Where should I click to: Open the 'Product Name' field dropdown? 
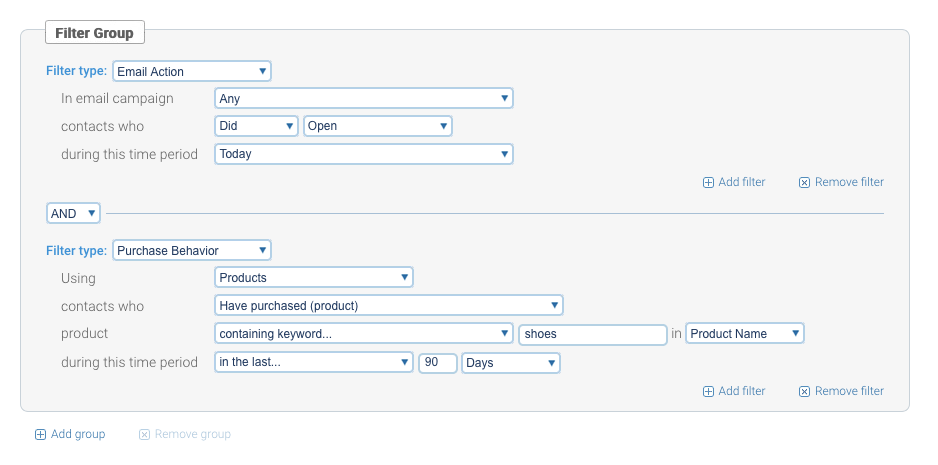pos(745,334)
